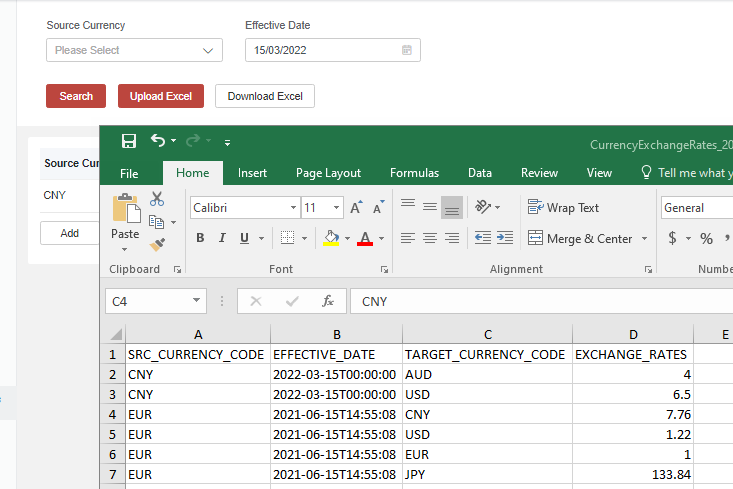
Task: Click the Upload Excel button
Action: click(161, 96)
